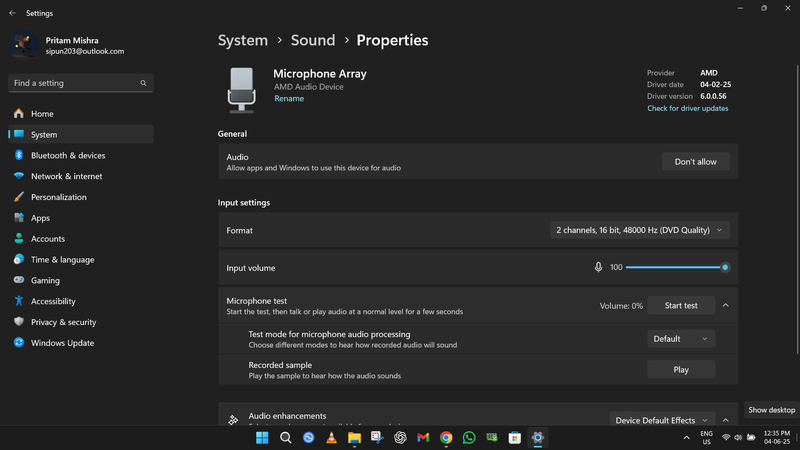800x450 pixels.
Task: Open green chip app icon in taskbar
Action: click(492, 438)
